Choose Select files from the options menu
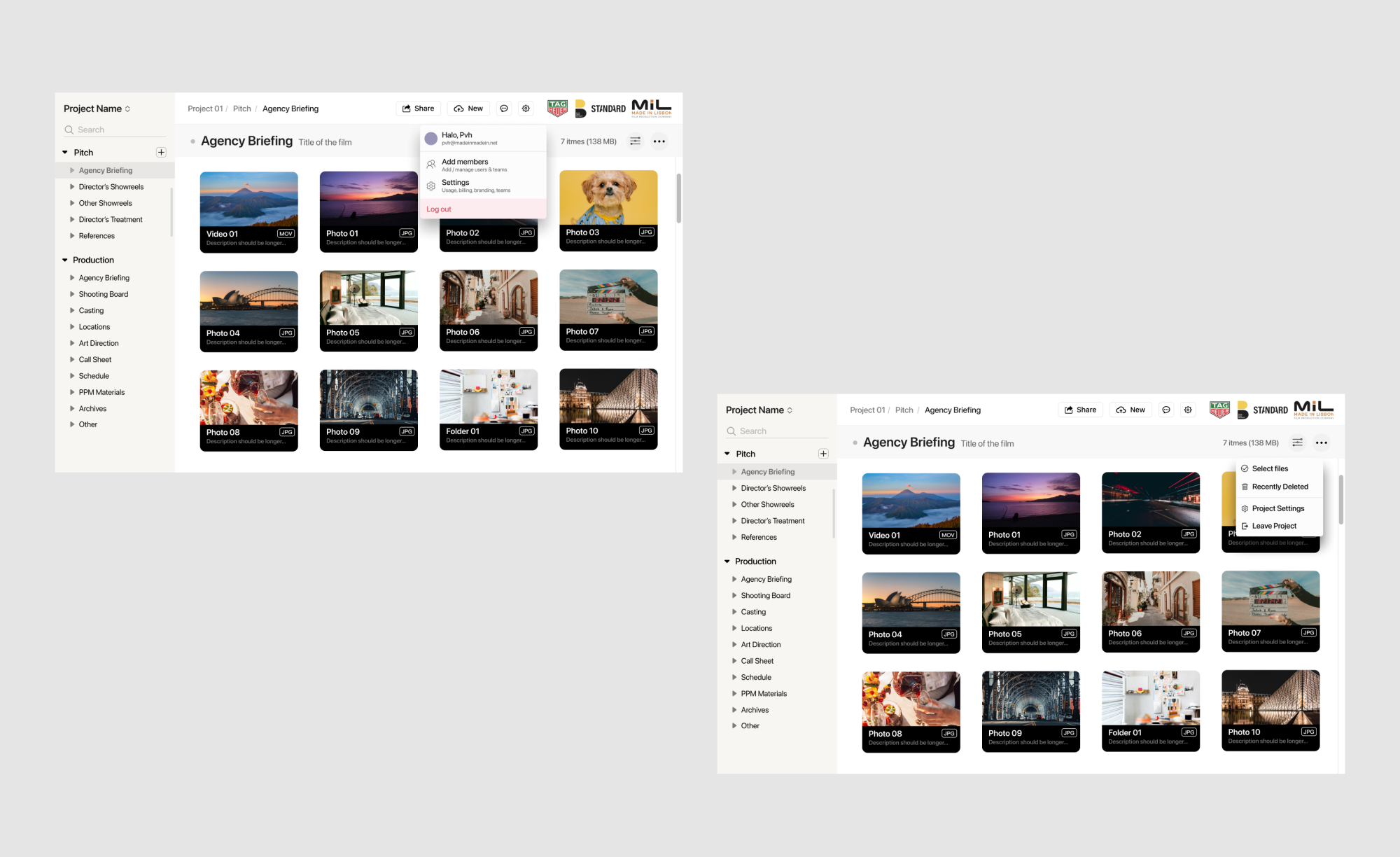The image size is (1400, 857). coord(1269,468)
